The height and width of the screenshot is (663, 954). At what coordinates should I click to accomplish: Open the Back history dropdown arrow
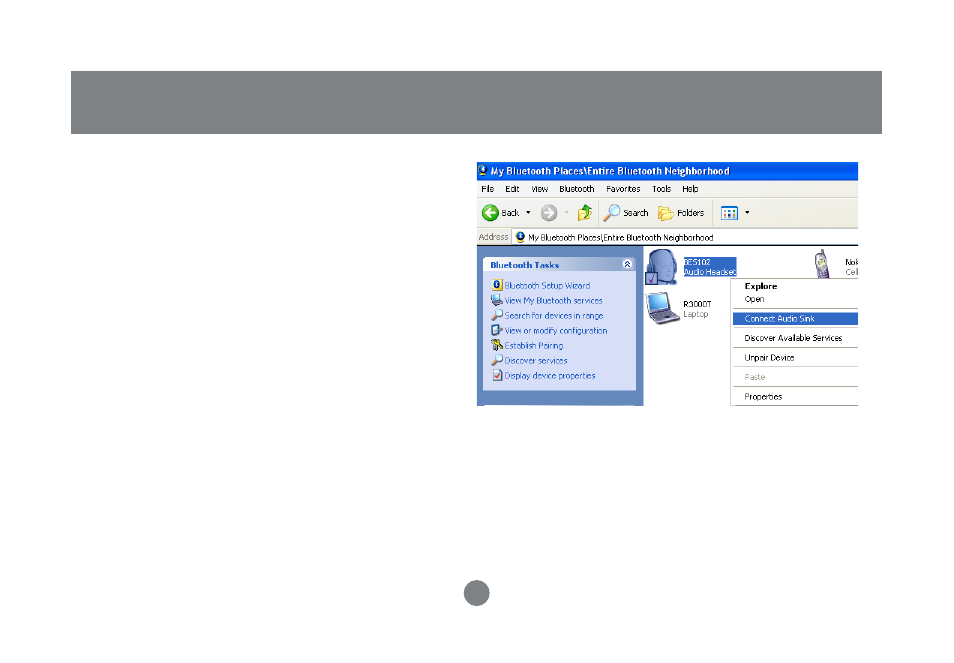point(528,213)
